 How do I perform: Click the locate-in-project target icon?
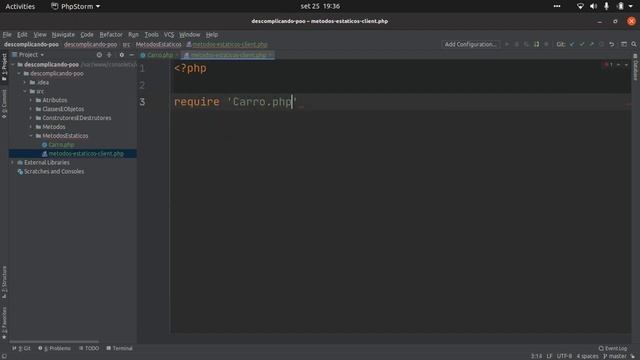point(99,55)
